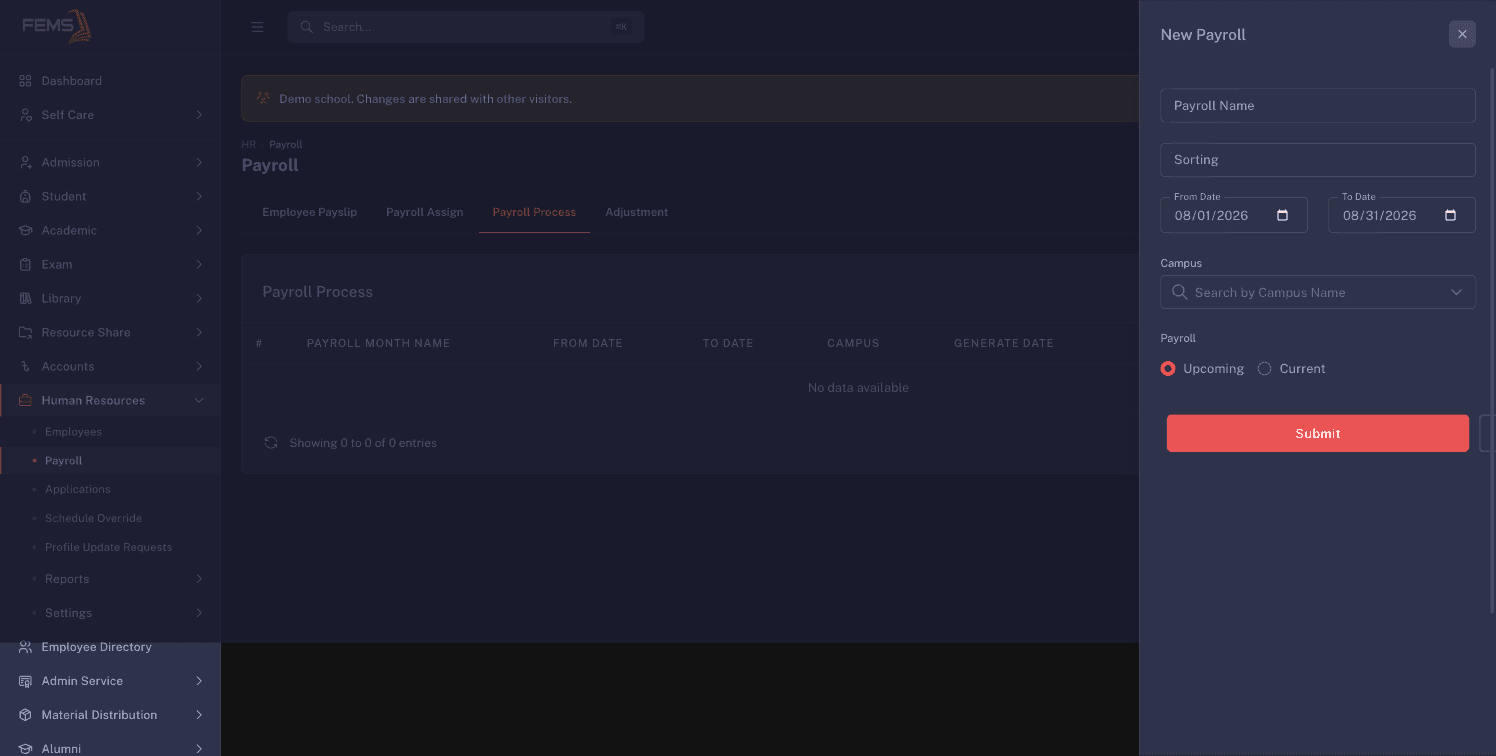
Task: Select the Upcoming payroll radio button
Action: (1168, 369)
